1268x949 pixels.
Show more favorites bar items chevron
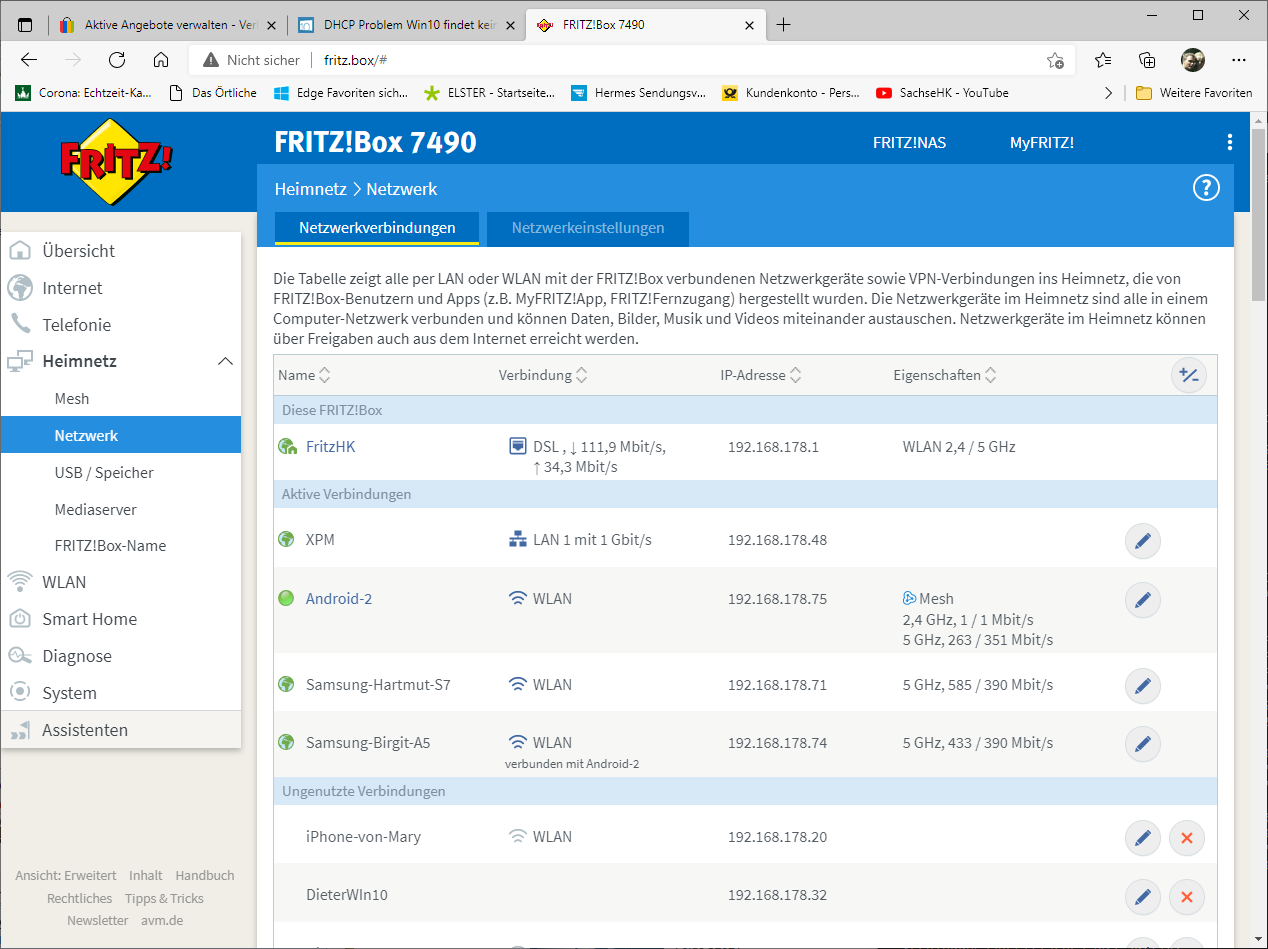tap(1108, 93)
